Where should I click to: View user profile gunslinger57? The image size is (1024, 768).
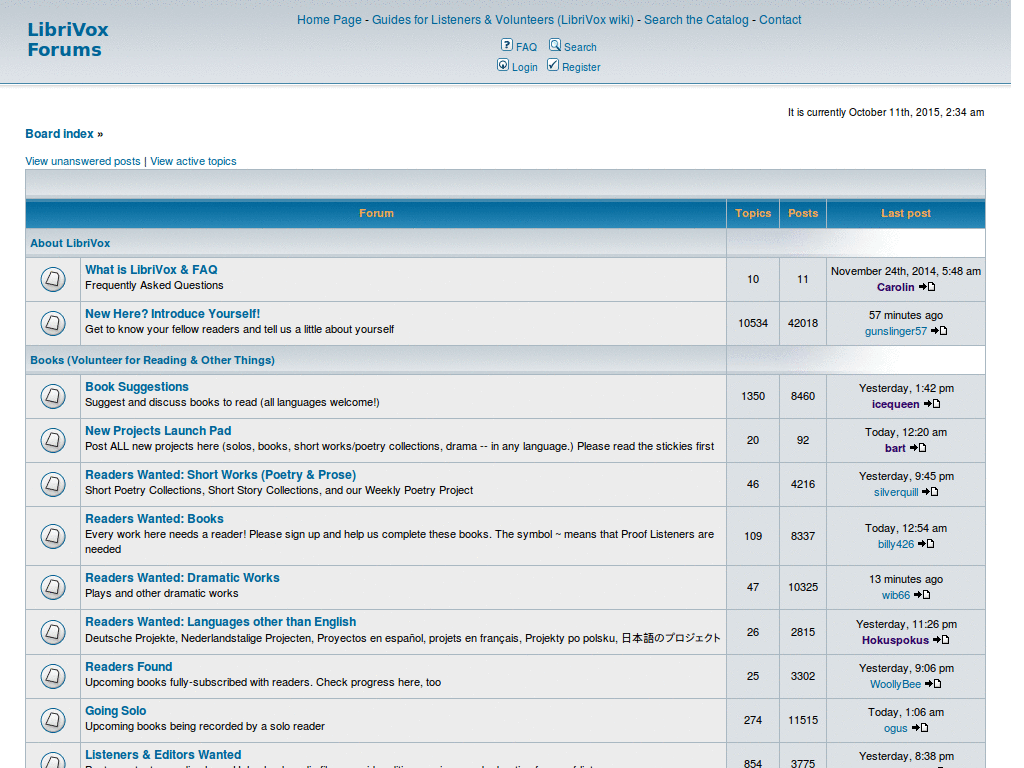click(x=895, y=331)
